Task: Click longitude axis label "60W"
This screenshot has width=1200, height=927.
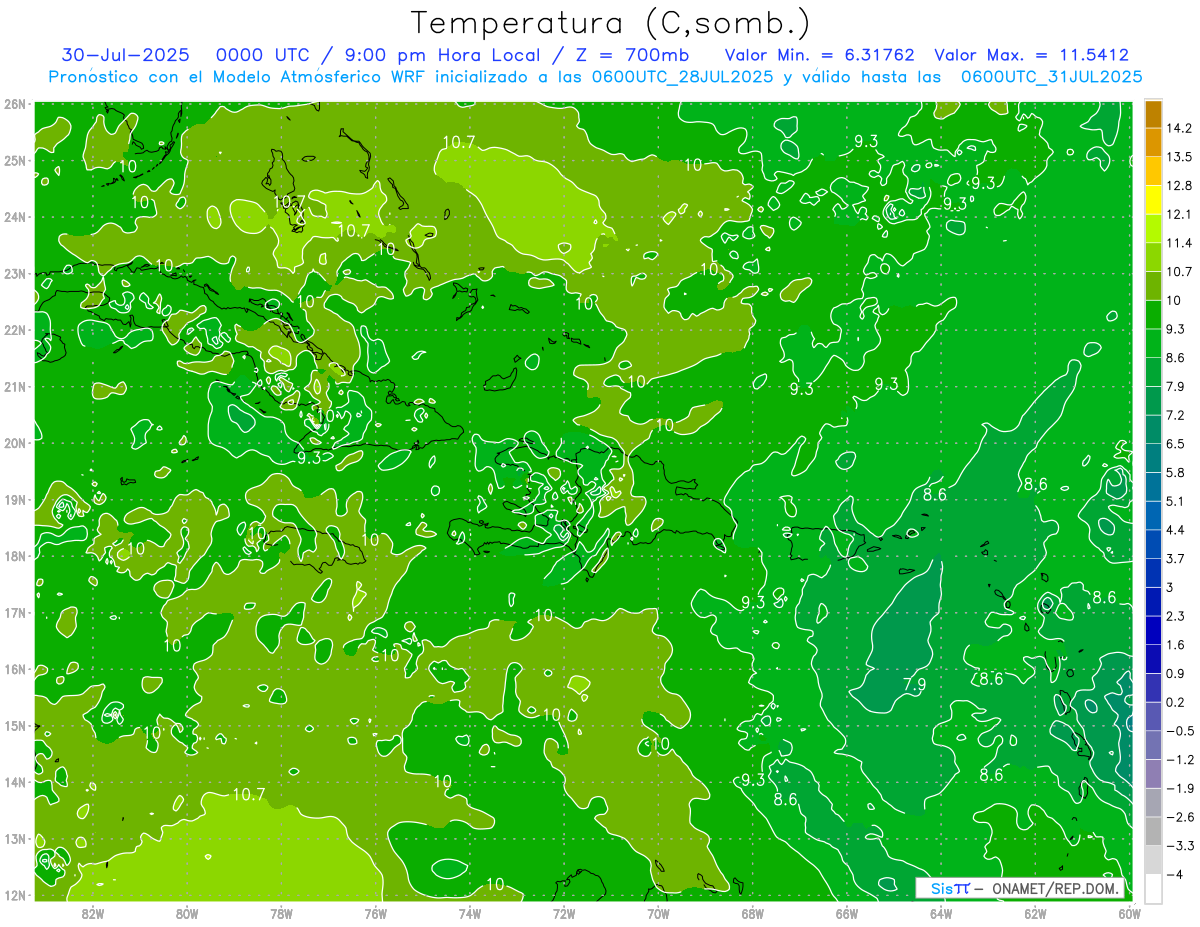Action: point(1129,913)
